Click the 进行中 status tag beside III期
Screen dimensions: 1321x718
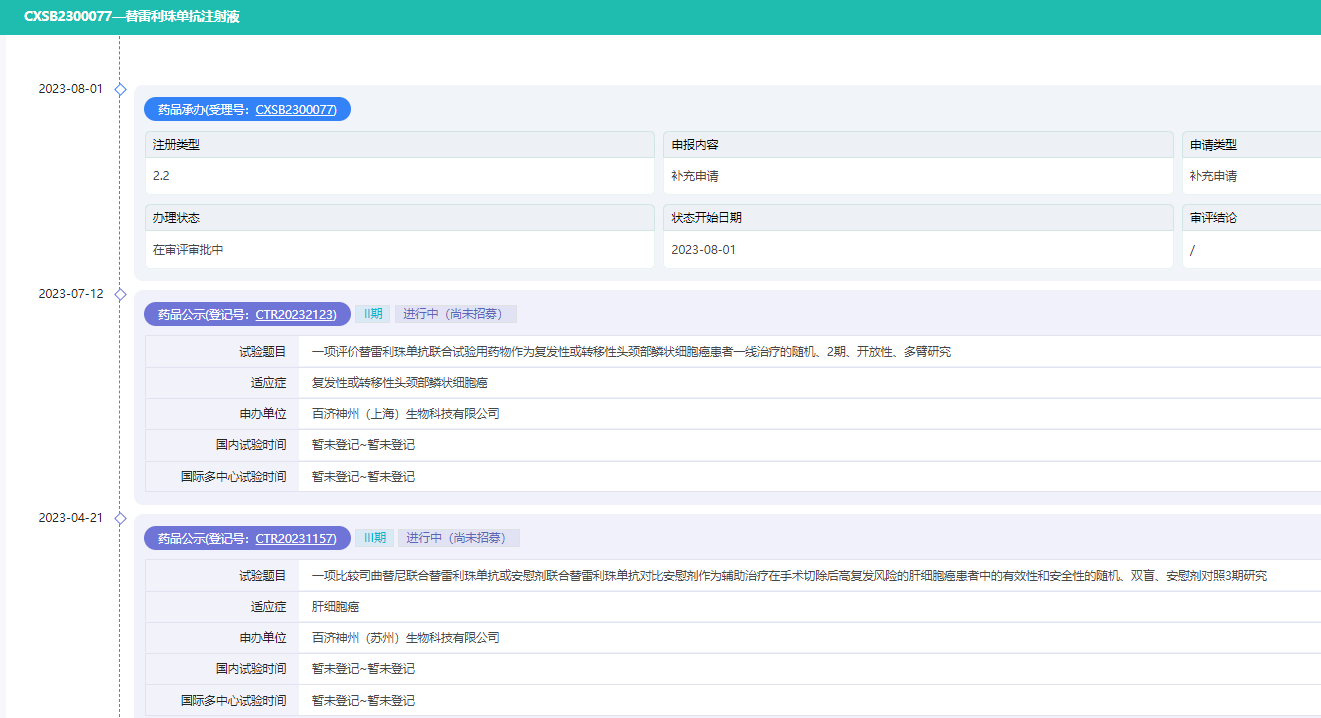click(458, 538)
